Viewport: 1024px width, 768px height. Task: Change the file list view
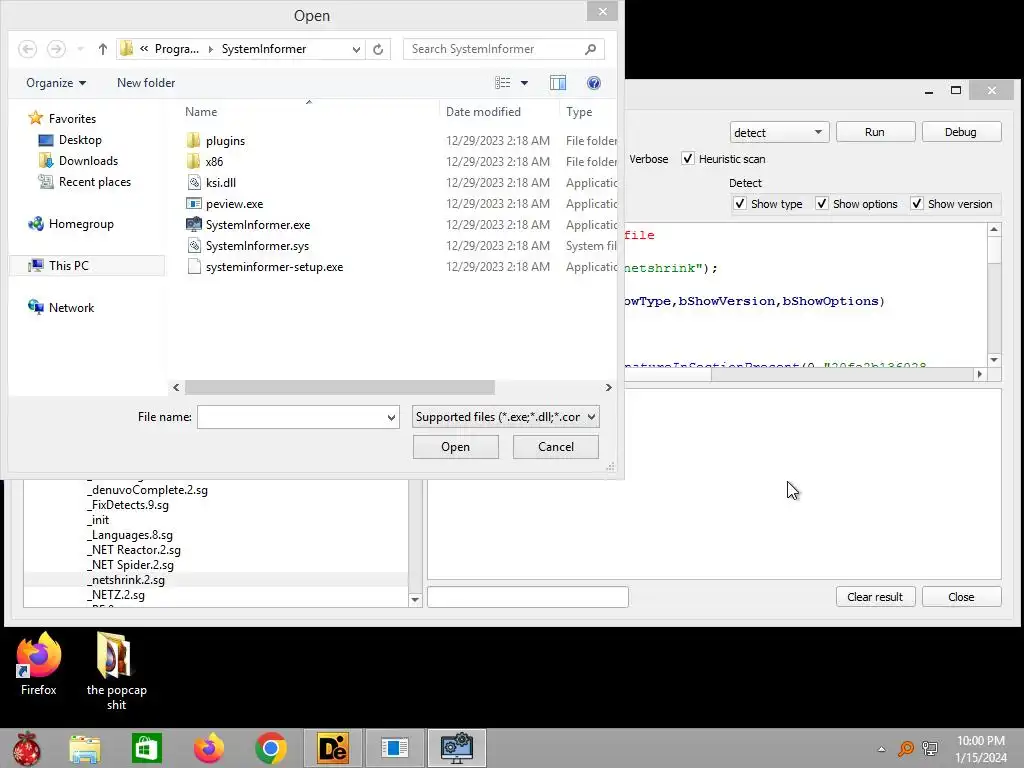pos(503,83)
